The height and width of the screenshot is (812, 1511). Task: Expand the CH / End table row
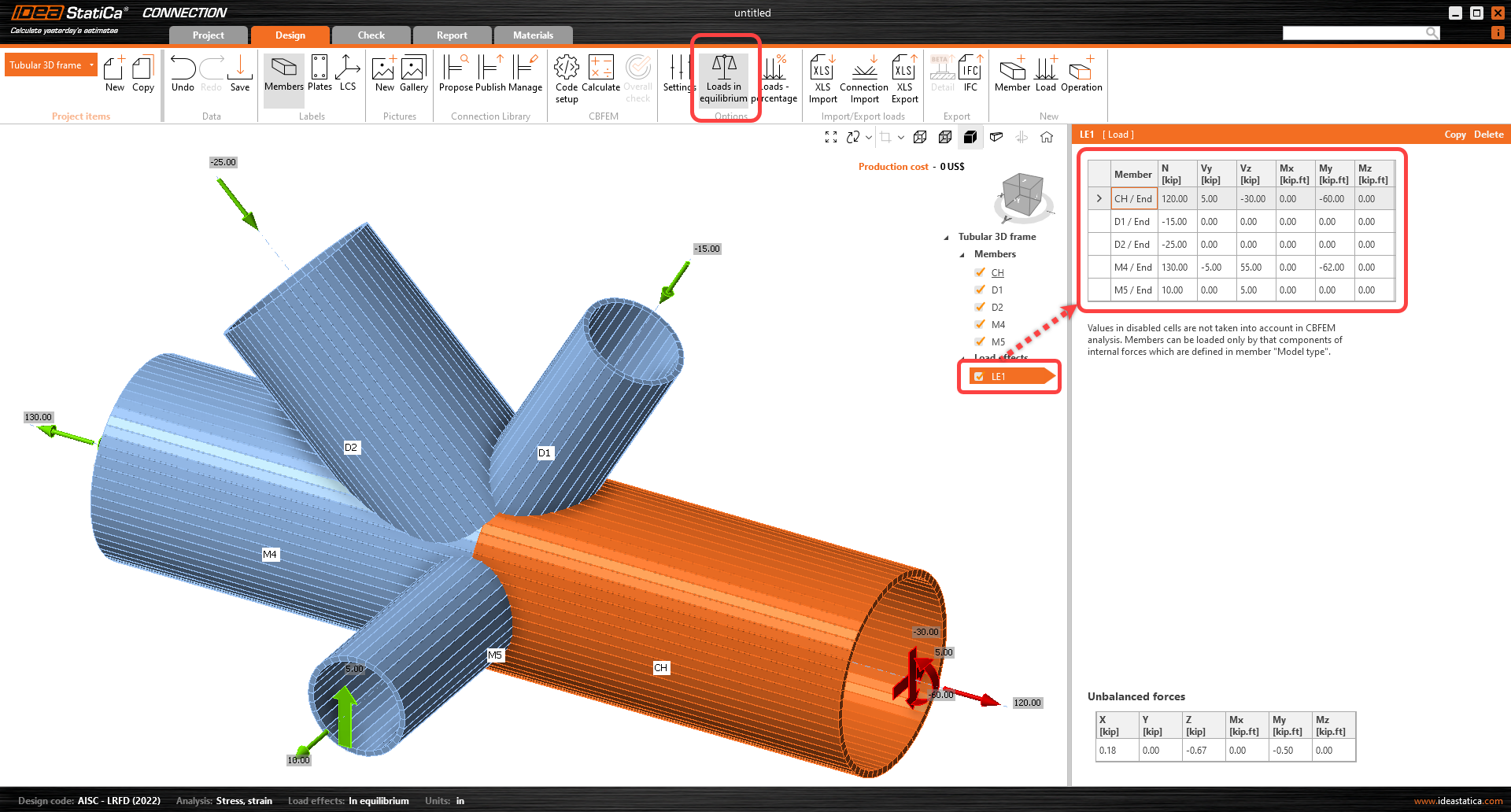point(1099,199)
